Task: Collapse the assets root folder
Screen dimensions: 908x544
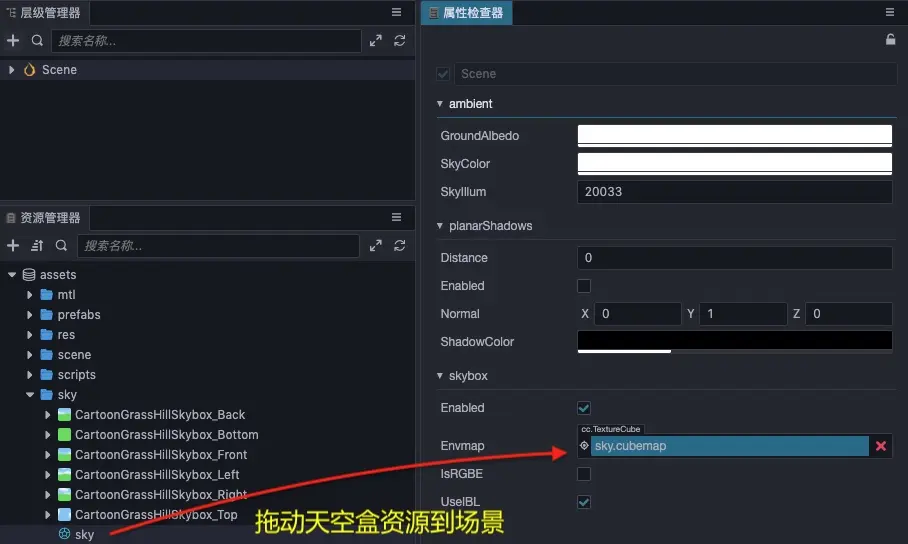Action: click(x=12, y=275)
